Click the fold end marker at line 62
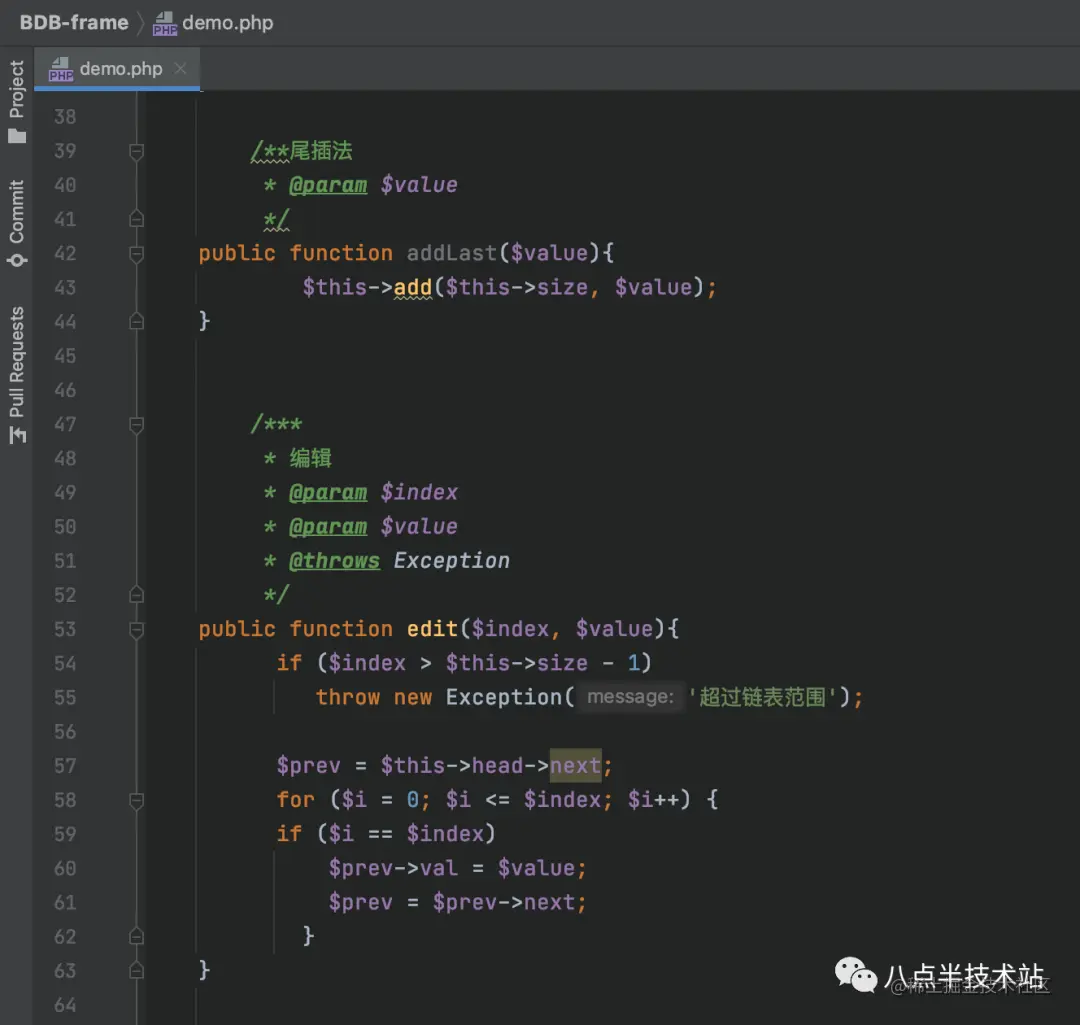 [x=136, y=937]
